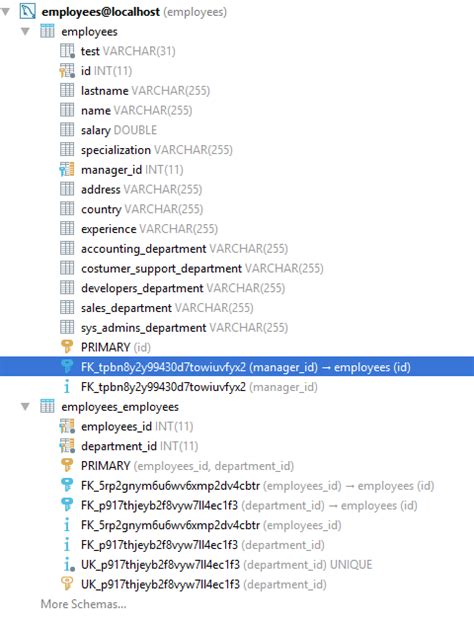This screenshot has height=624, width=474.
Task: Click the column icon beside test VARCHAR(31)
Action: pos(67,51)
